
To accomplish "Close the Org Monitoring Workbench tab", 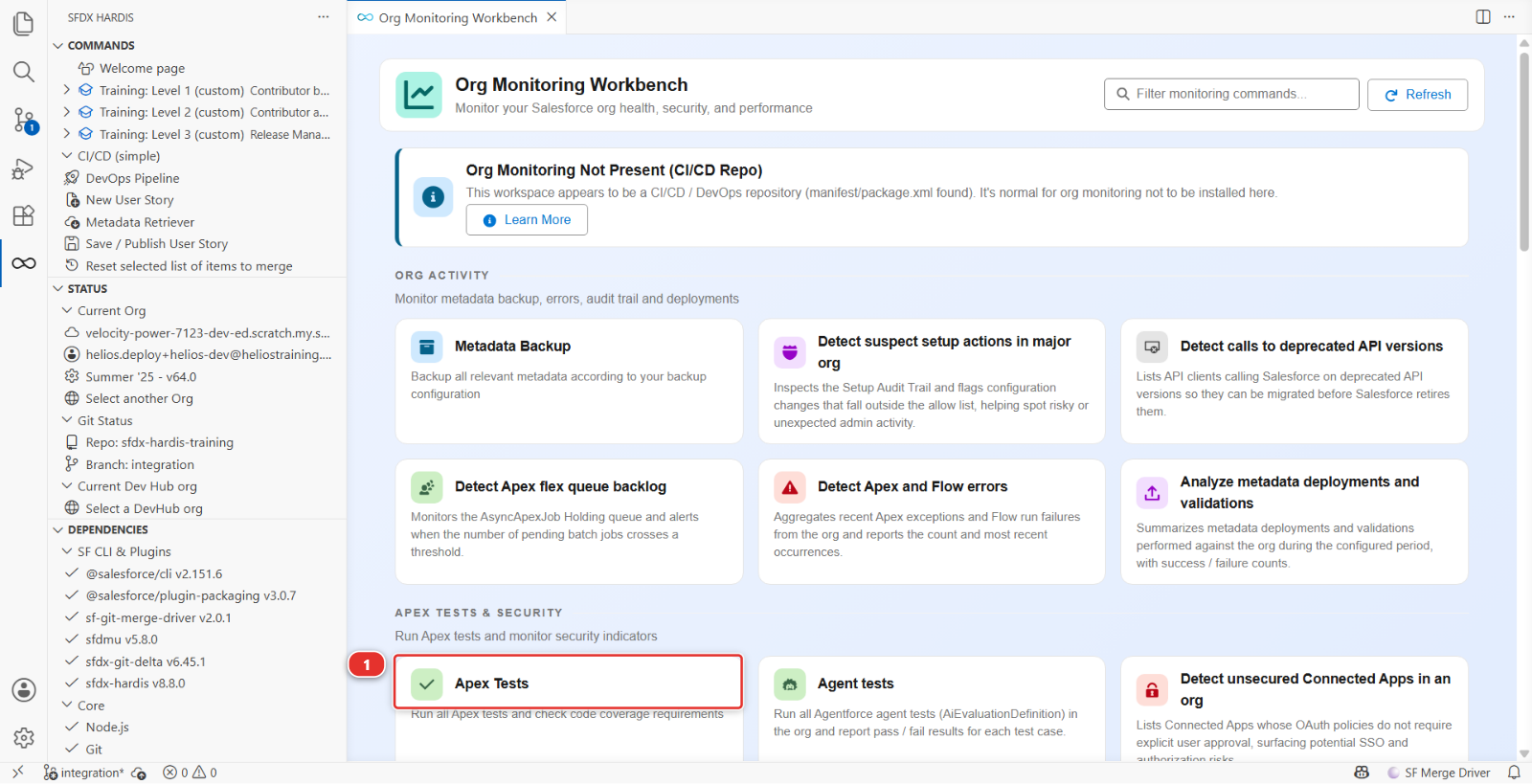I will coord(552,17).
